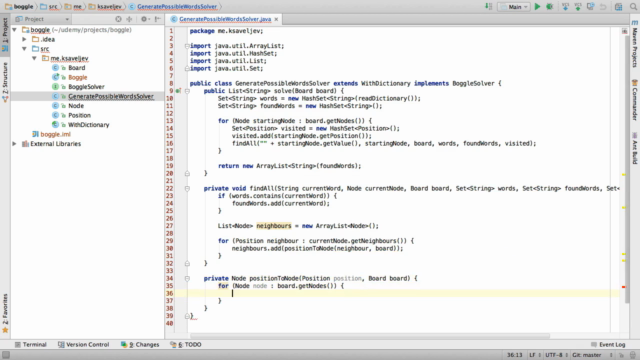Open Search Everywhere magnifier icon
Image resolution: width=640 pixels, height=360 pixels.
(633, 7)
